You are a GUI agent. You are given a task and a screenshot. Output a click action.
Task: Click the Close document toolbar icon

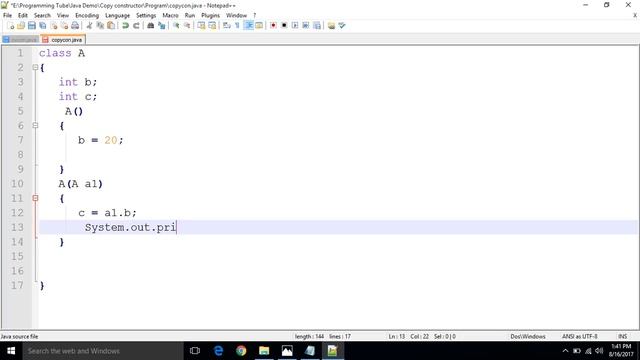pos(53,26)
